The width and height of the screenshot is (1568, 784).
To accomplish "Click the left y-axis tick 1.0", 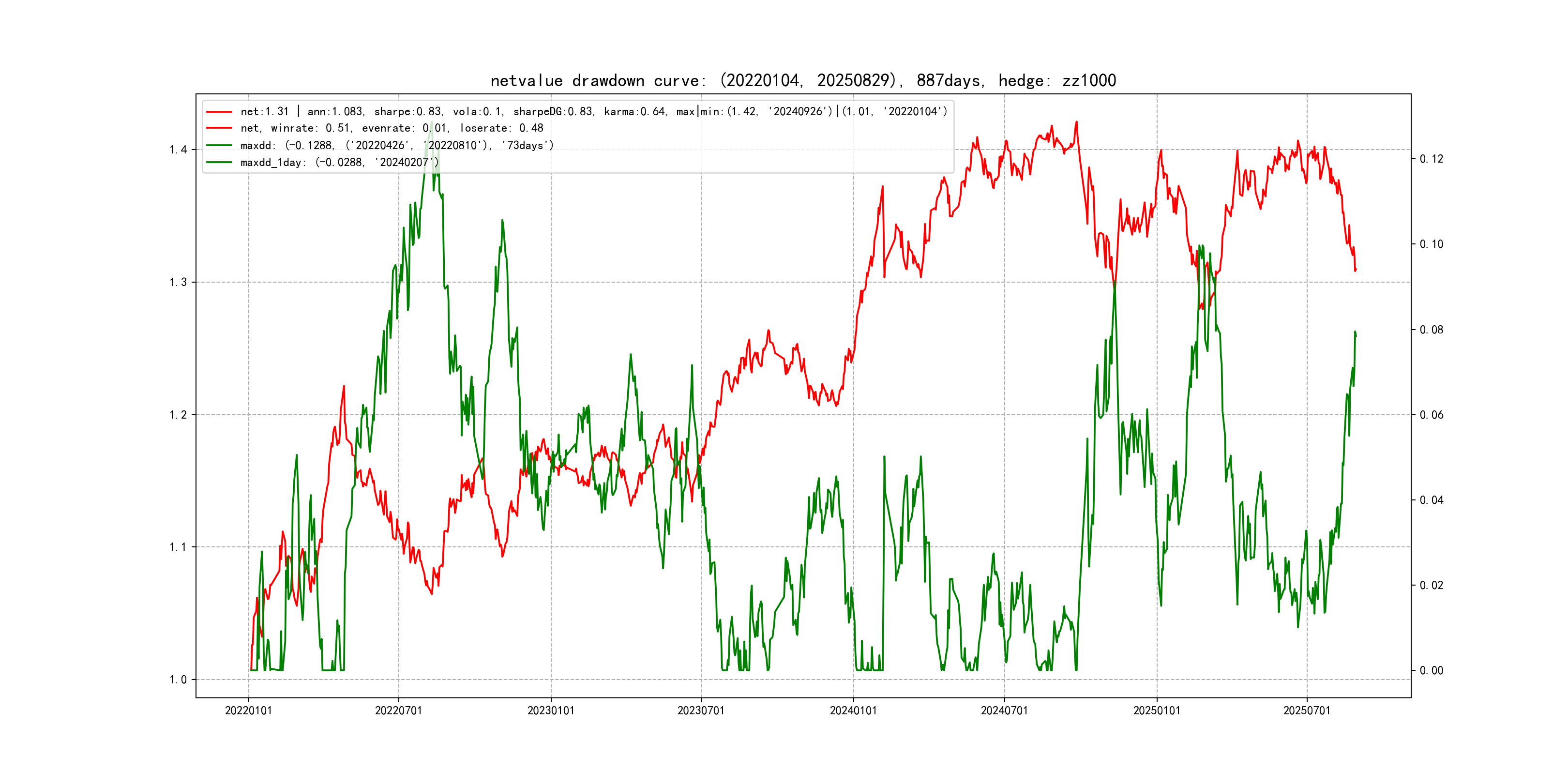I will click(179, 680).
